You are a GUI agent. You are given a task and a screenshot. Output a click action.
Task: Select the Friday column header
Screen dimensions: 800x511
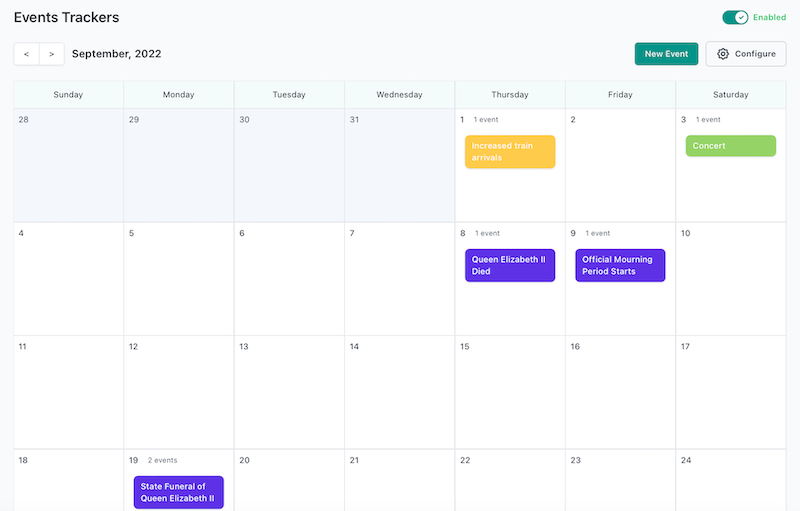(x=620, y=94)
